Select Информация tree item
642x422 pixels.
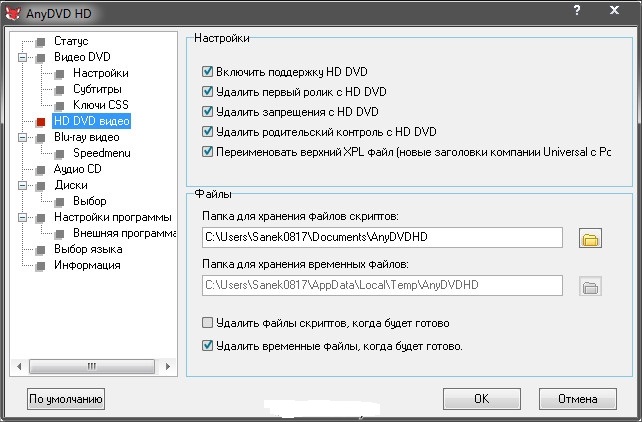[87, 265]
